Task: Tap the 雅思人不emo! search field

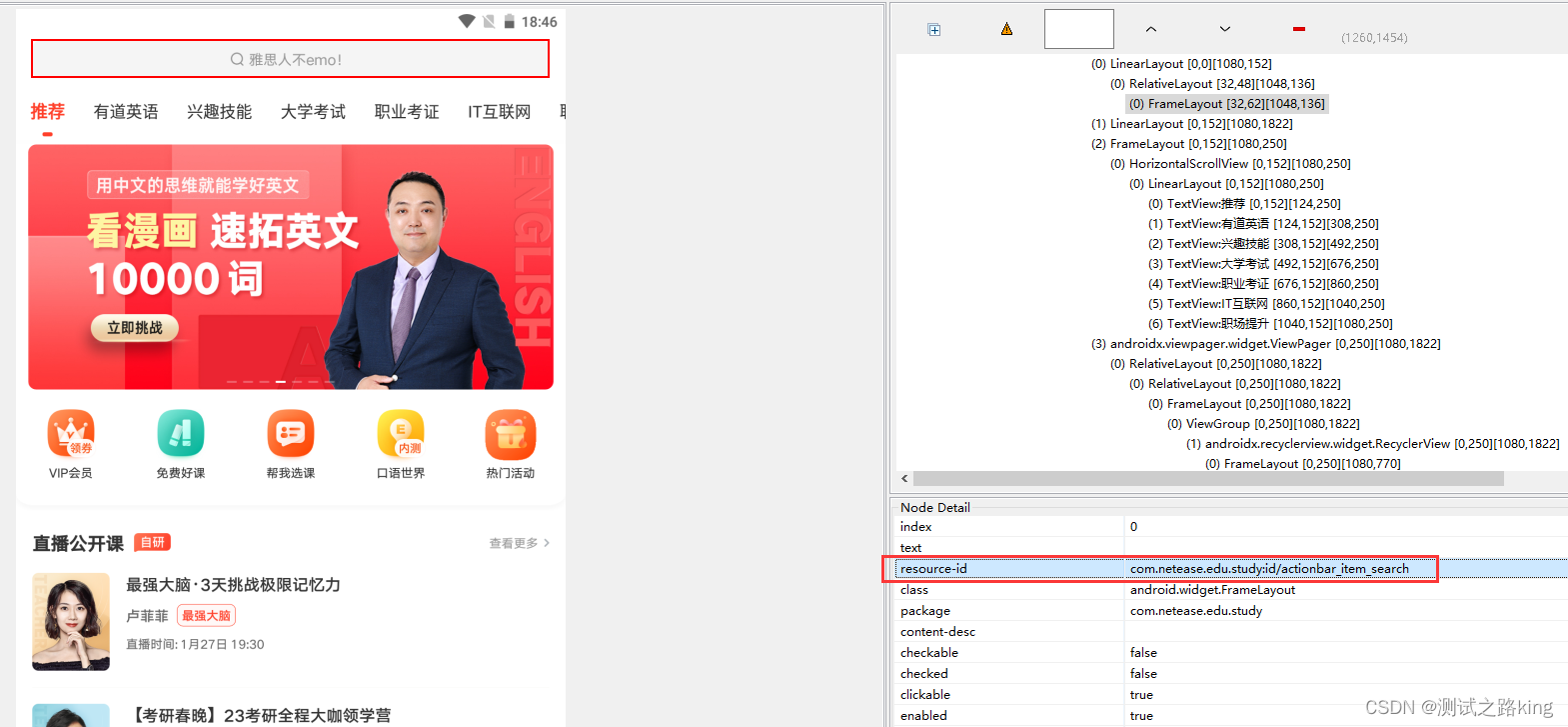Action: pos(290,59)
